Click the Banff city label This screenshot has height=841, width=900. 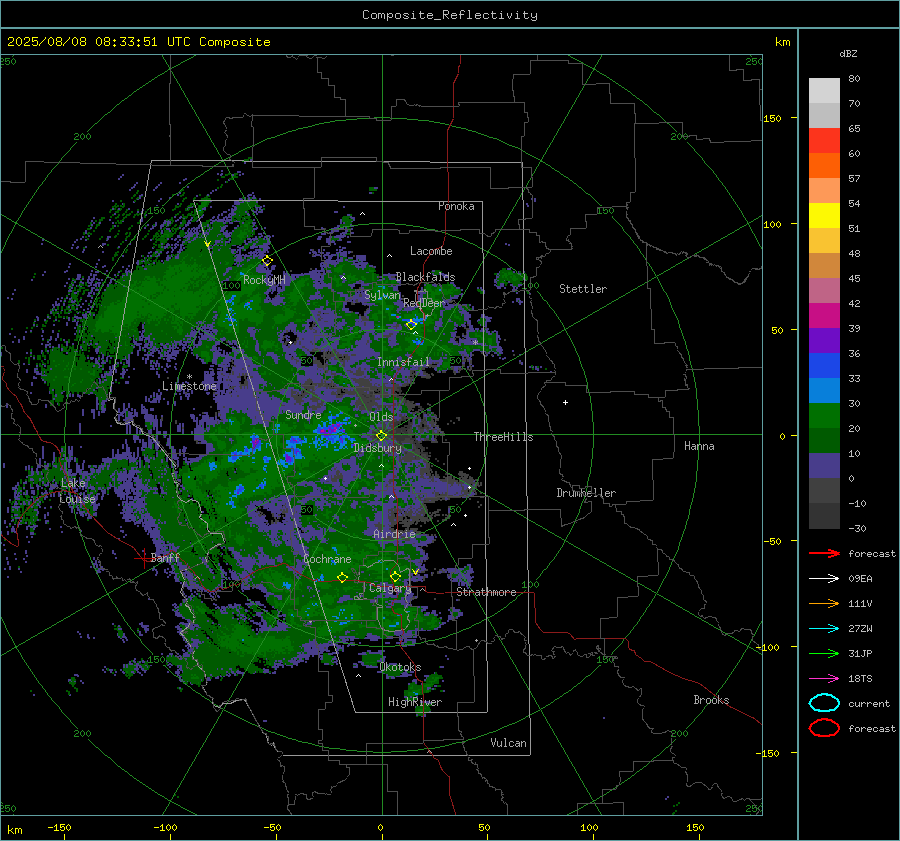coord(165,557)
